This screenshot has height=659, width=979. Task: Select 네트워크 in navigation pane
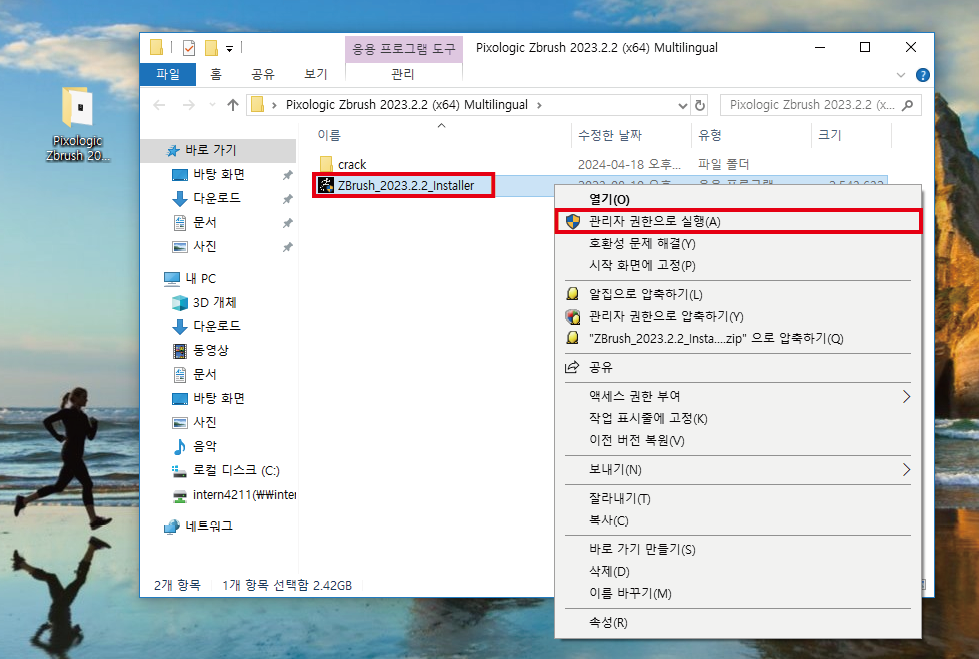coord(209,526)
